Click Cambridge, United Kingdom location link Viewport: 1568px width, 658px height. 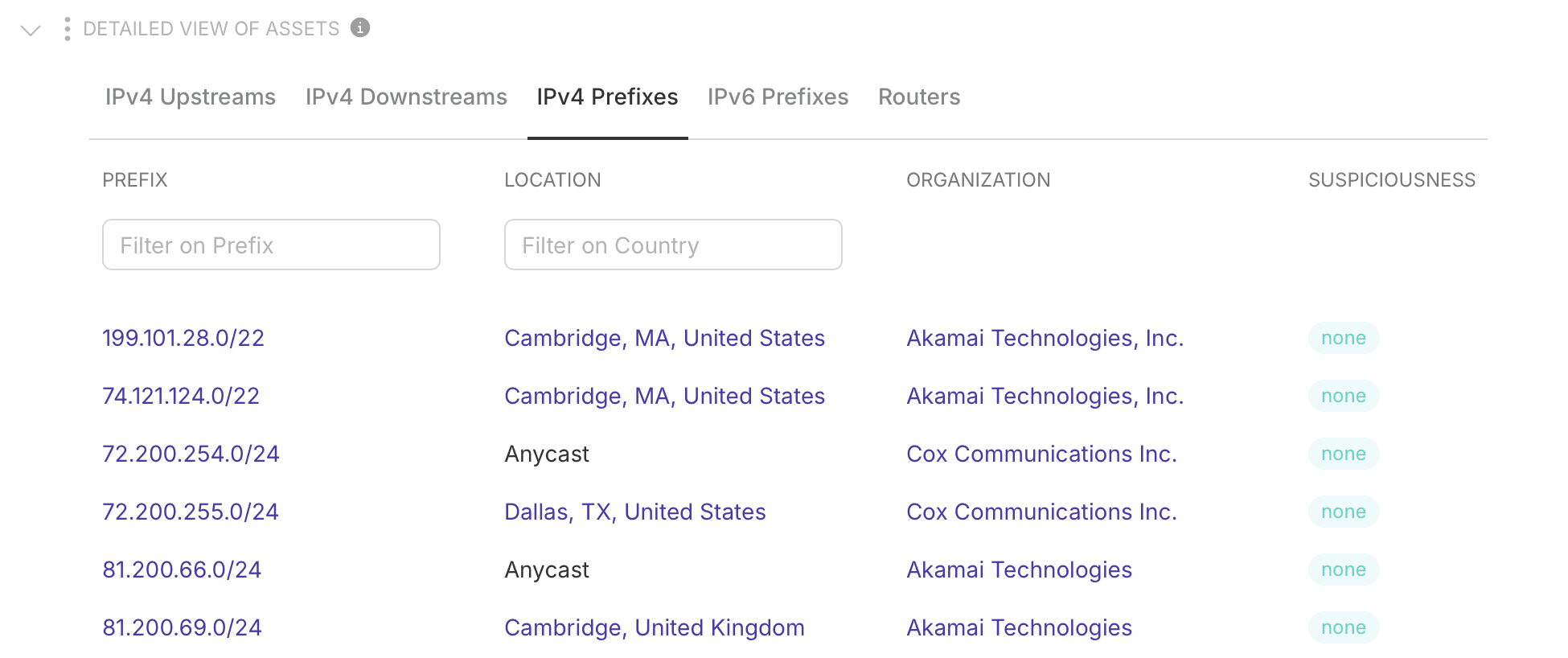654,627
